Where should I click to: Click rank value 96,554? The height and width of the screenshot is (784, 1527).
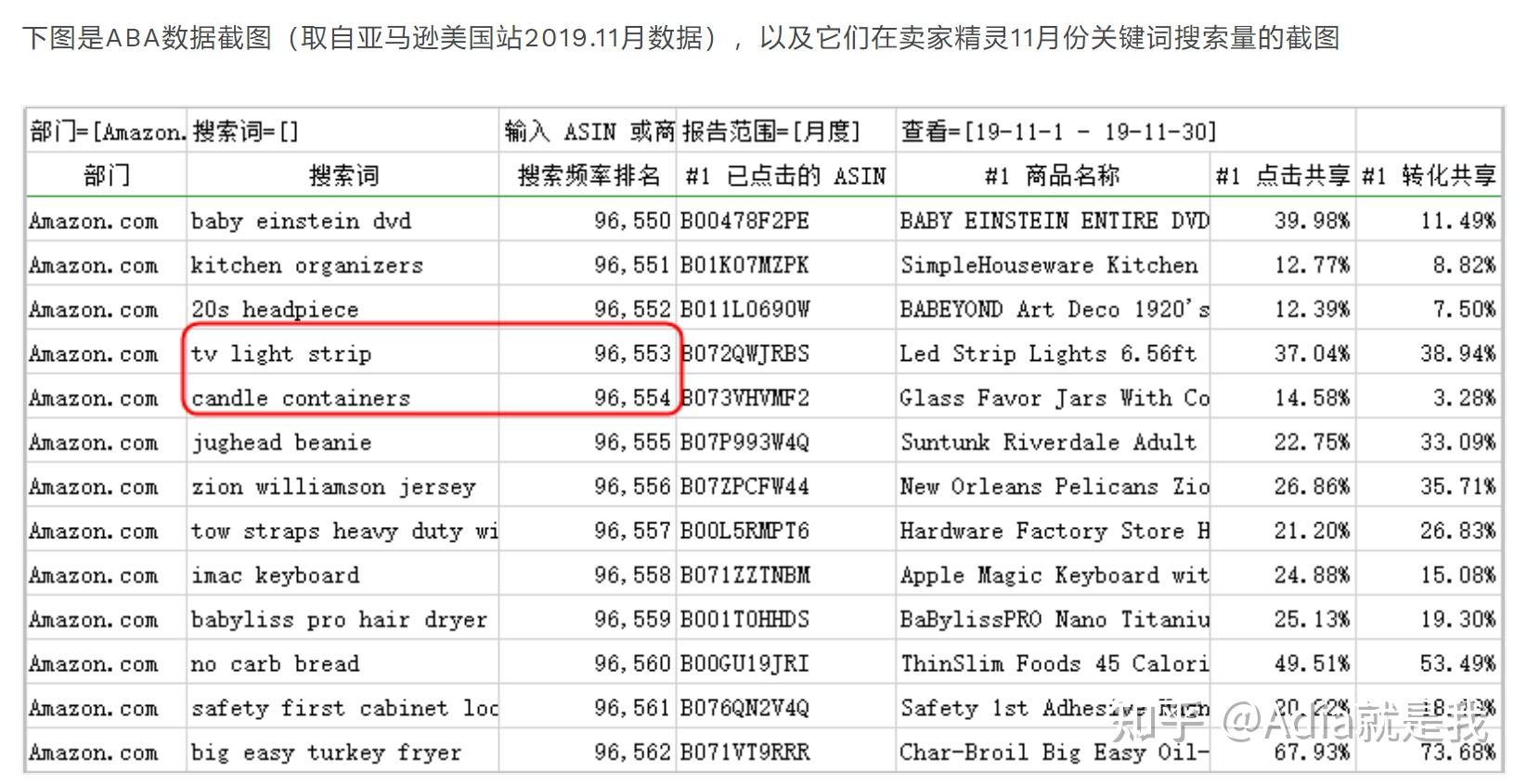click(x=631, y=398)
